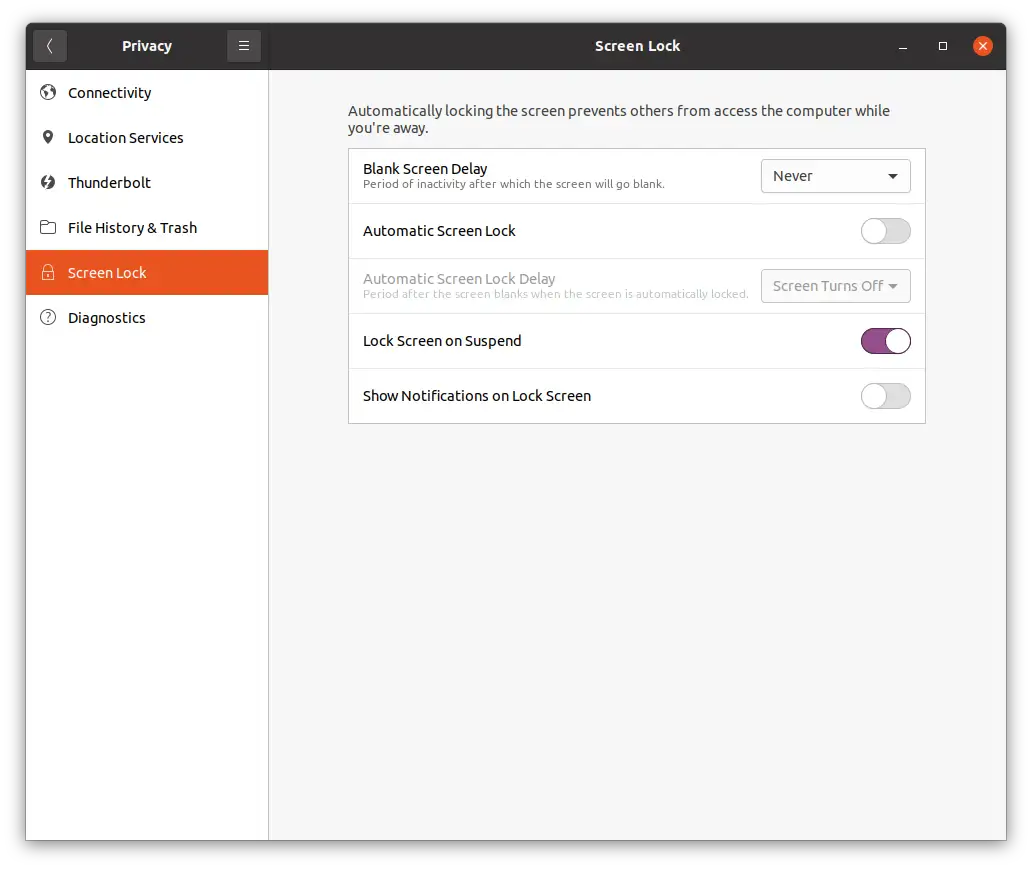
Task: Maximize the Settings window
Action: (942, 46)
